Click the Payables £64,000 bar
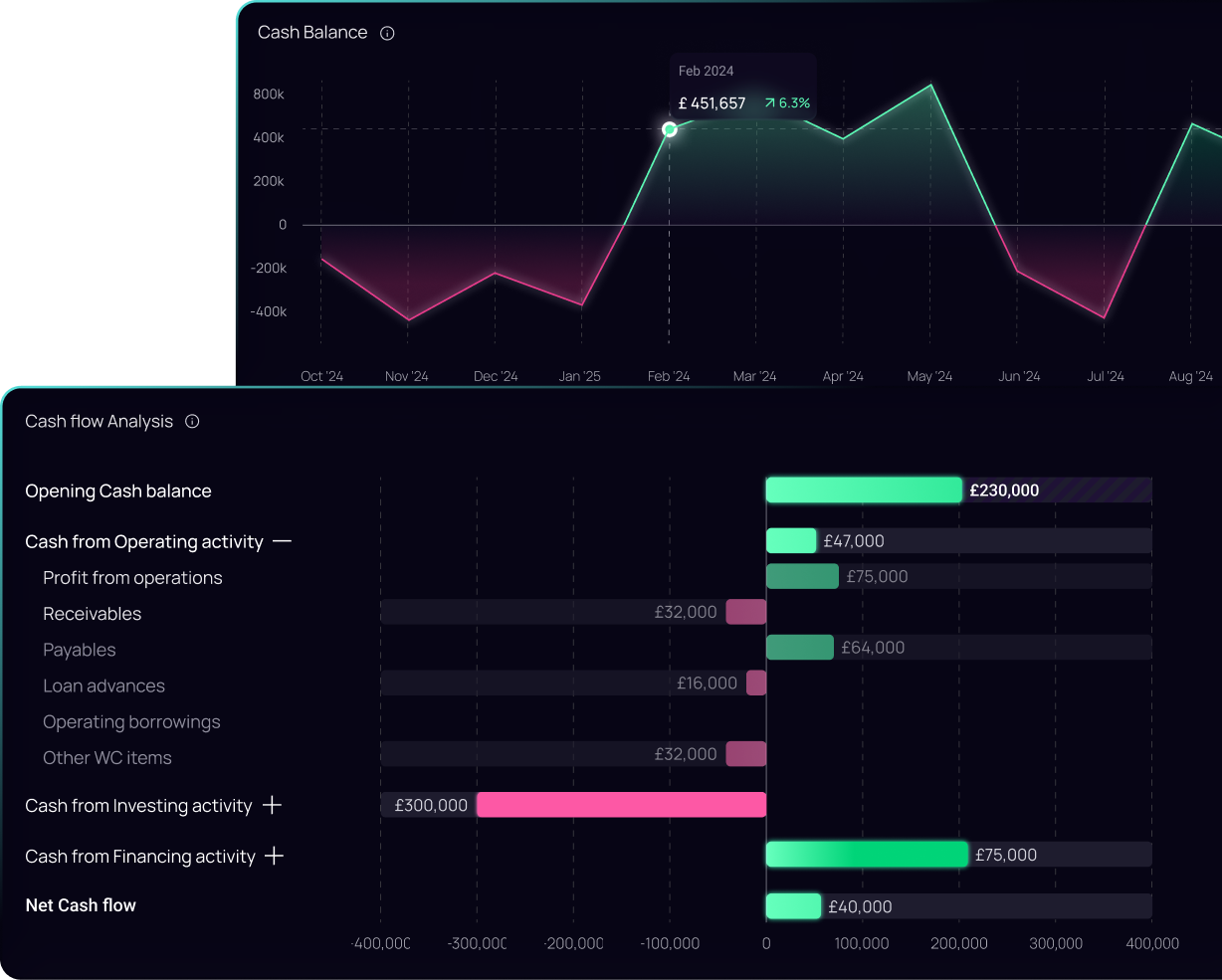This screenshot has height=980, width=1222. 800,647
